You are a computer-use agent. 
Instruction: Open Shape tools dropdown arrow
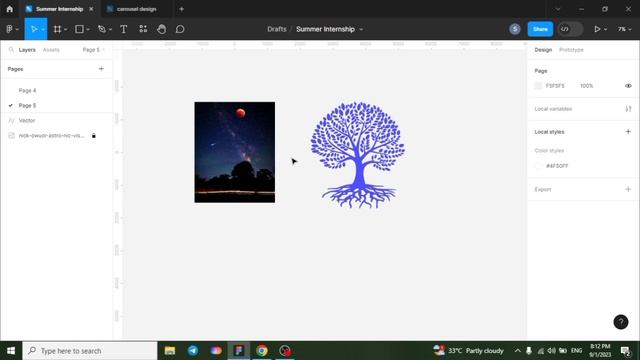tap(88, 29)
